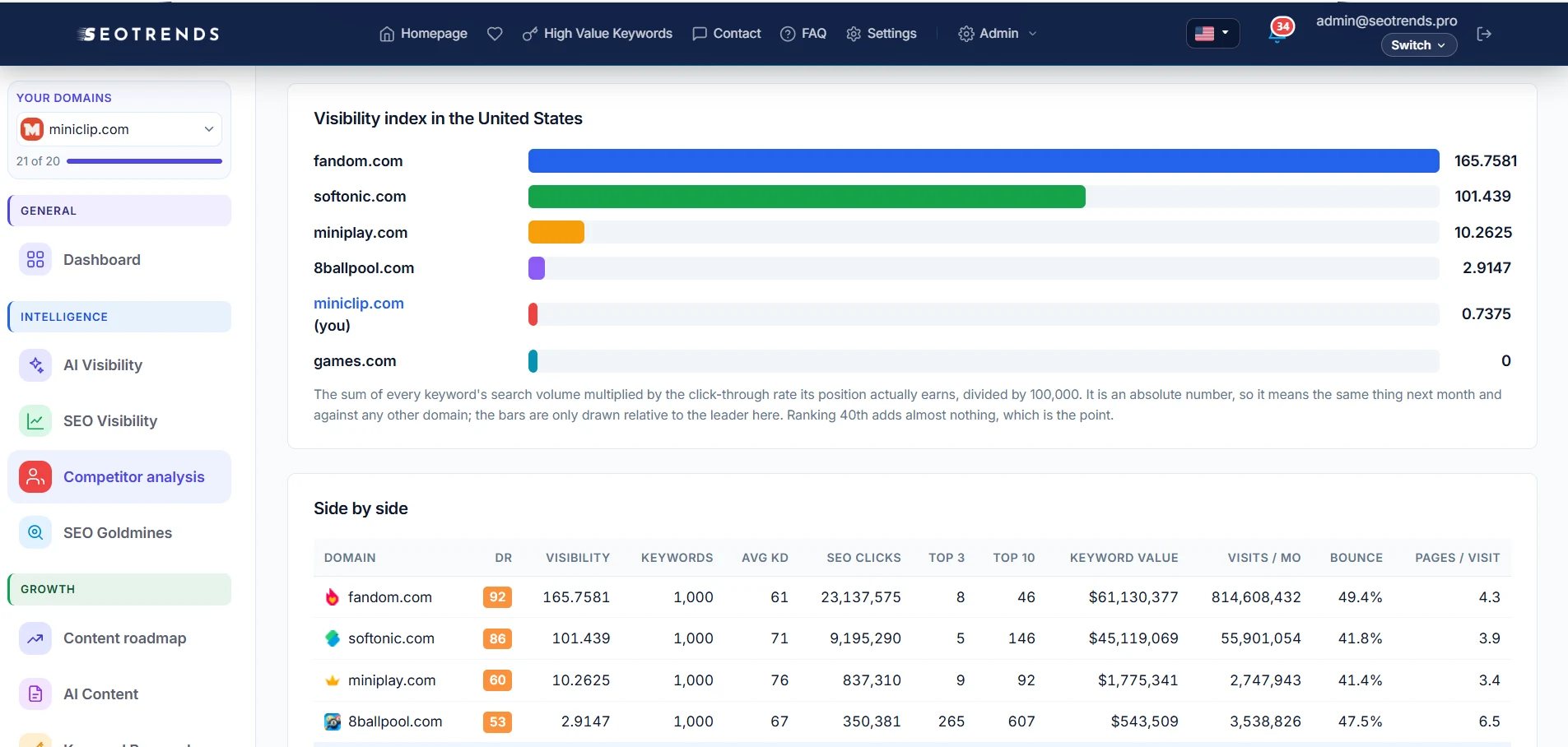Select Competitor analysis in the sidebar
This screenshot has height=747, width=1568.
pos(119,476)
